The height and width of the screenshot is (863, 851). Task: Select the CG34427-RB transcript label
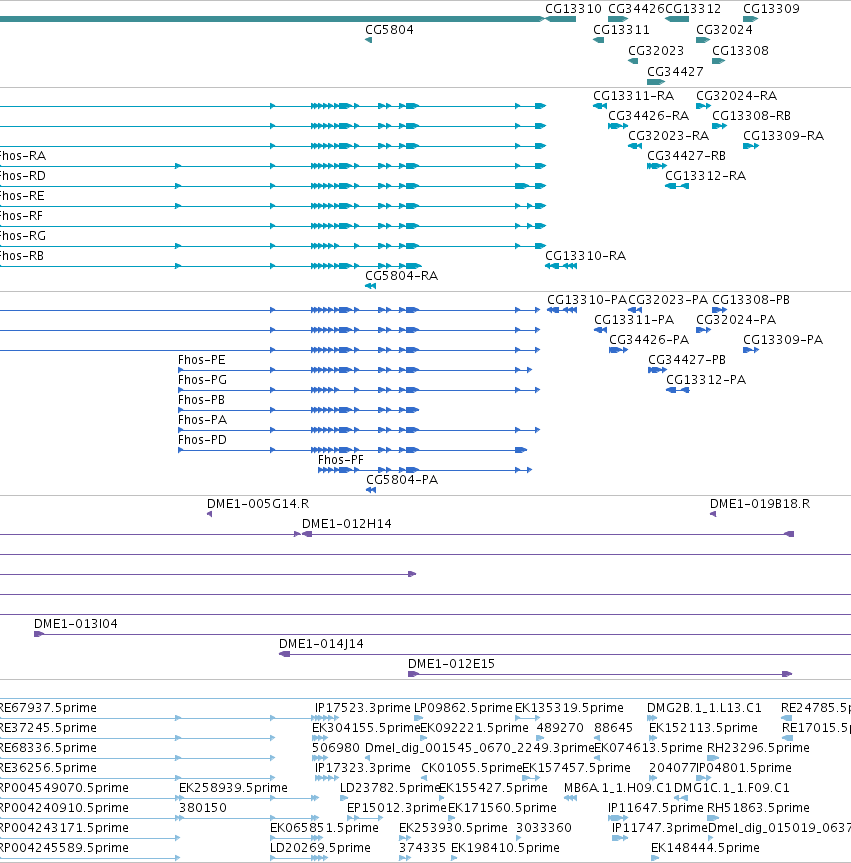tap(686, 156)
